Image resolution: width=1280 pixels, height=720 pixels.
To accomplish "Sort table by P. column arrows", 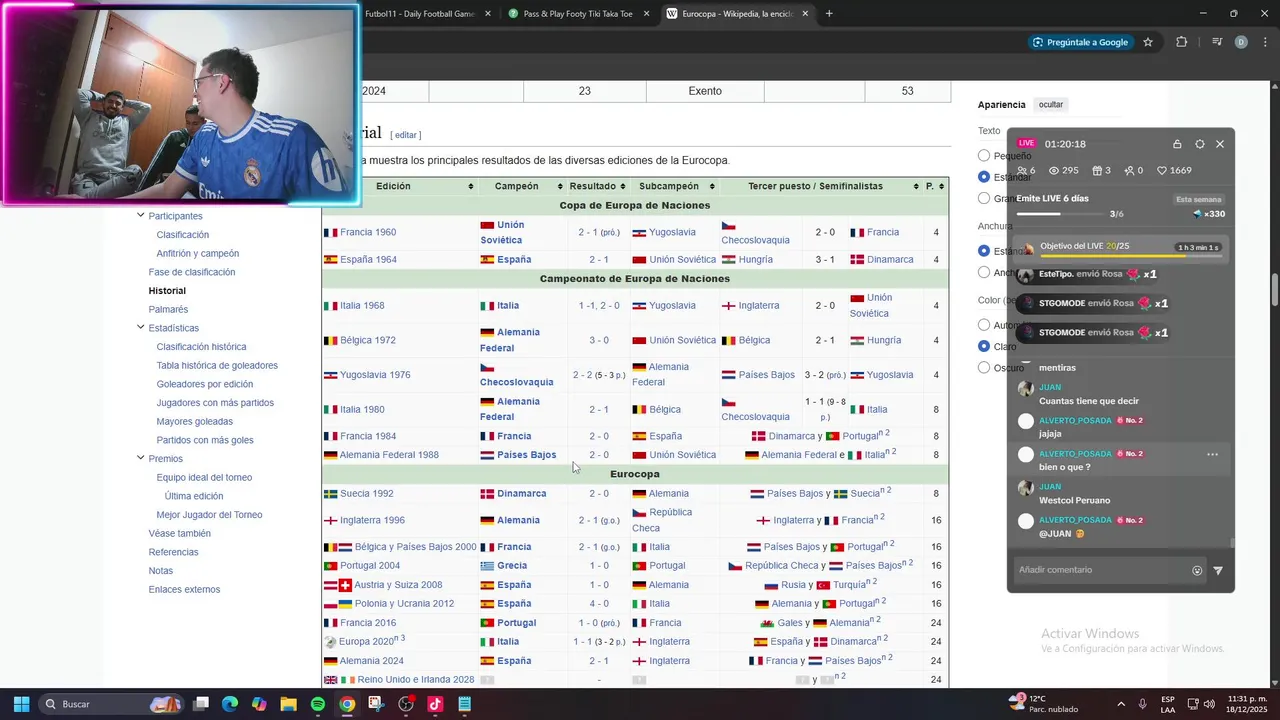I will [942, 187].
